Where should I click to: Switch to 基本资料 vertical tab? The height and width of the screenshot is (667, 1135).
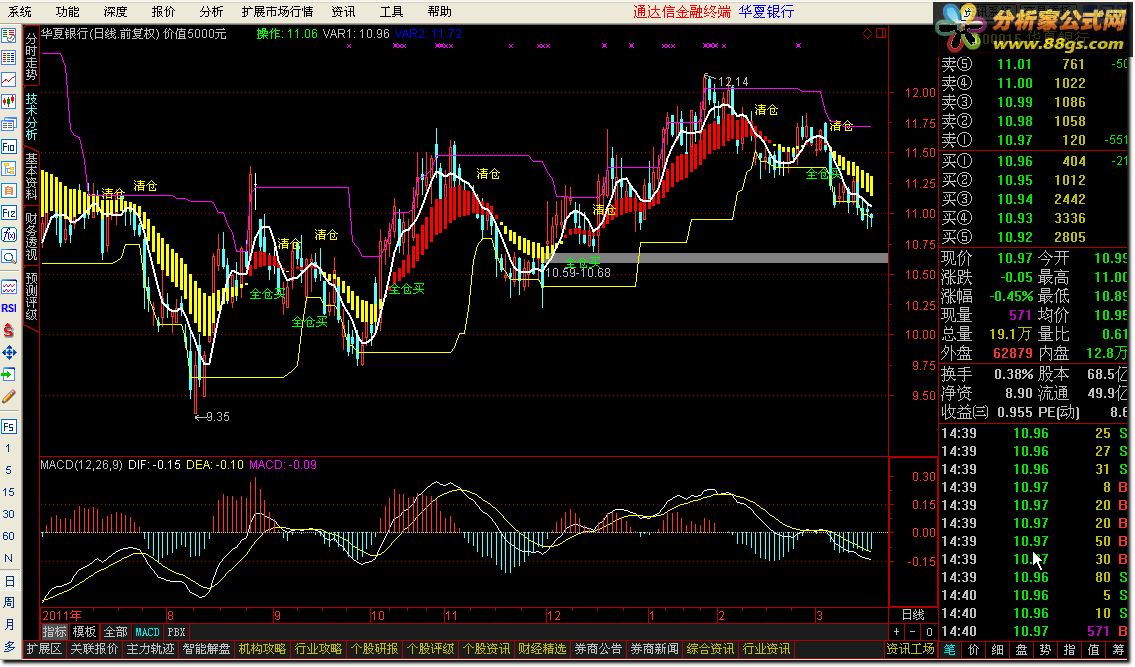(31, 176)
